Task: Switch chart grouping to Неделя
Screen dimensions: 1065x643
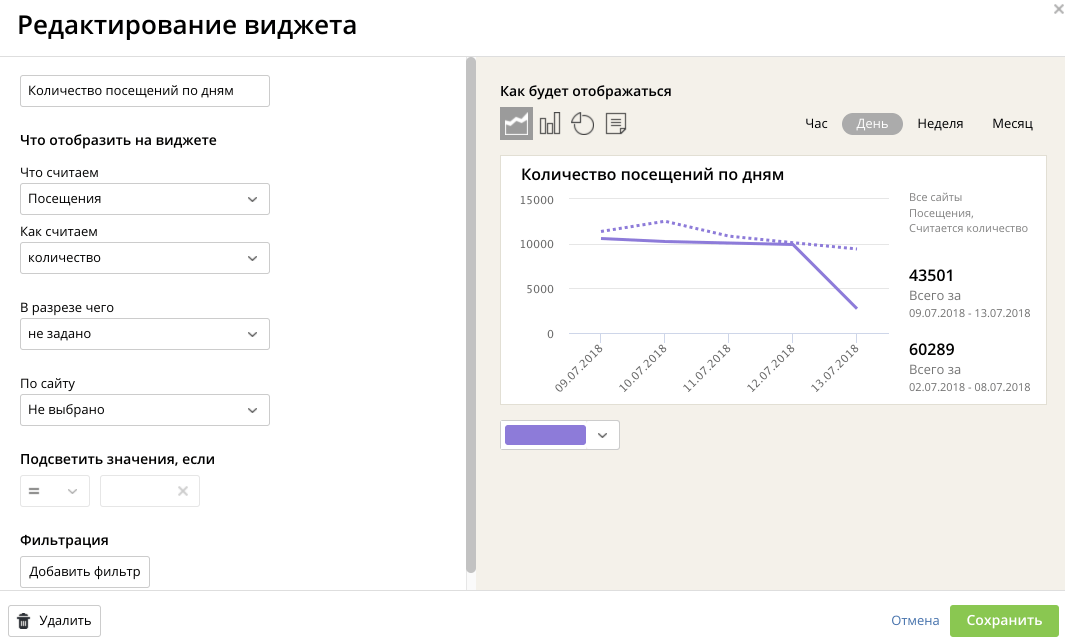Action: pyautogui.click(x=940, y=124)
